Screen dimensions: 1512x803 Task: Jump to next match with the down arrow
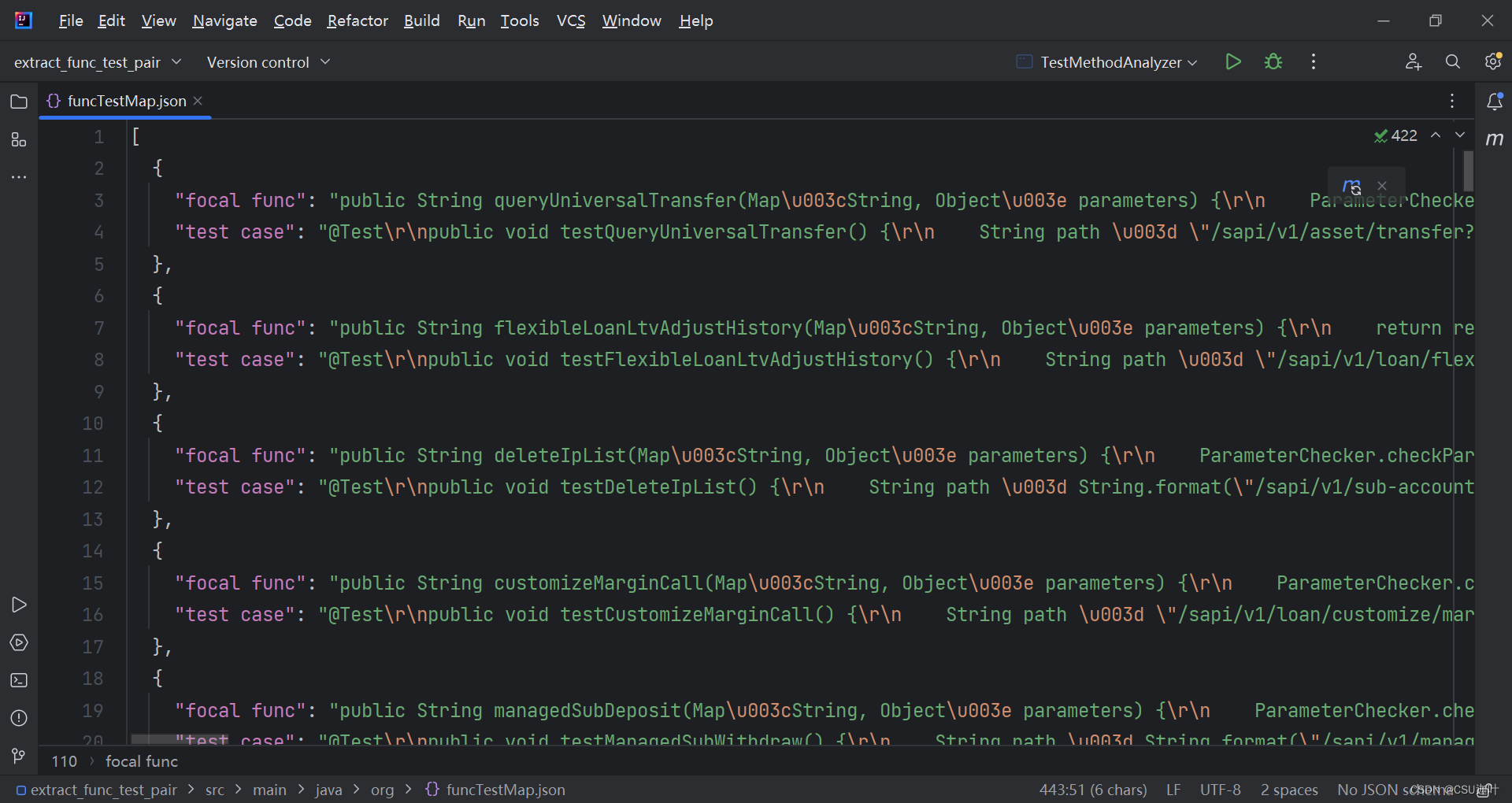[1460, 135]
